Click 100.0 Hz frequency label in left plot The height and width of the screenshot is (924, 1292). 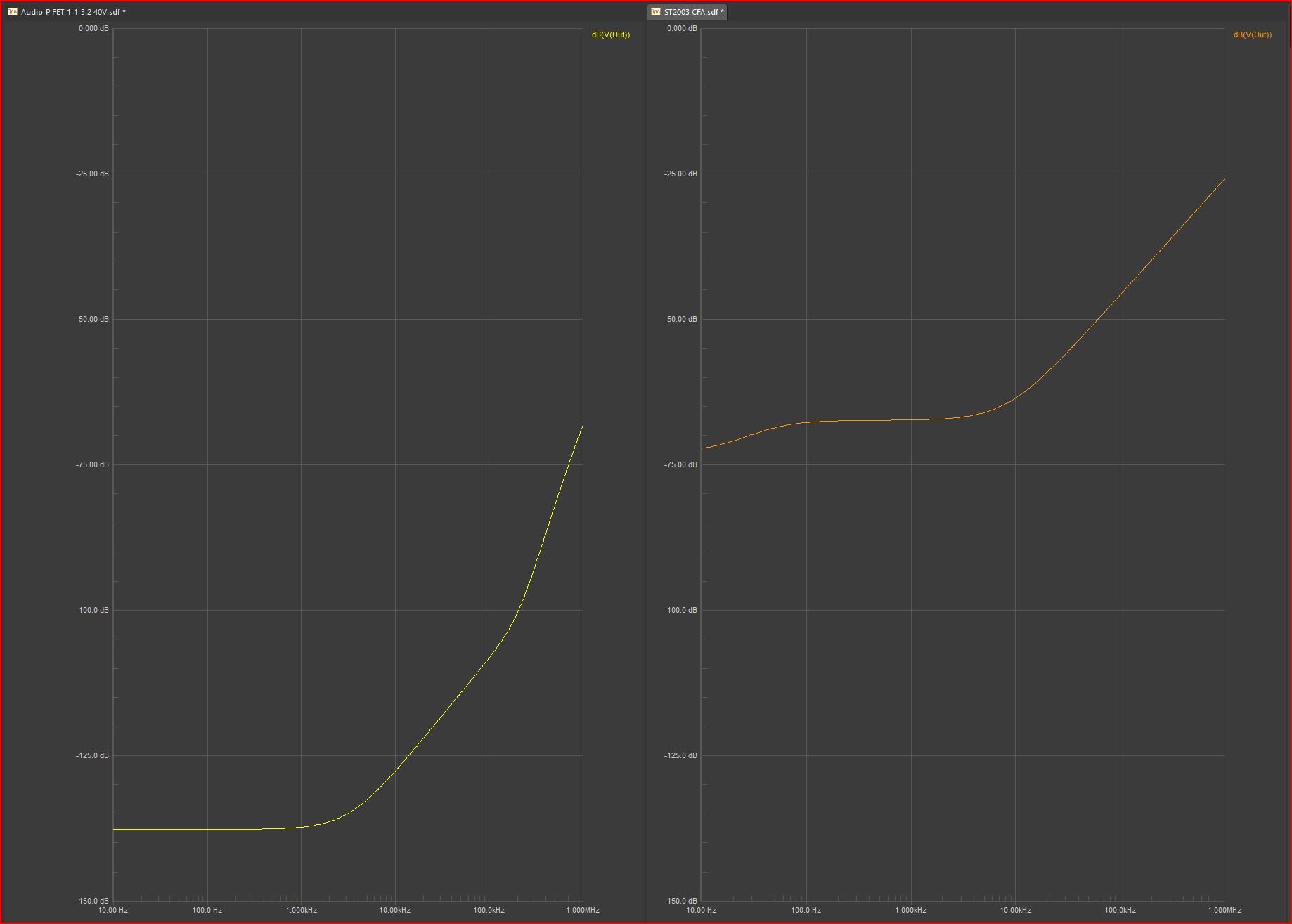[x=207, y=910]
